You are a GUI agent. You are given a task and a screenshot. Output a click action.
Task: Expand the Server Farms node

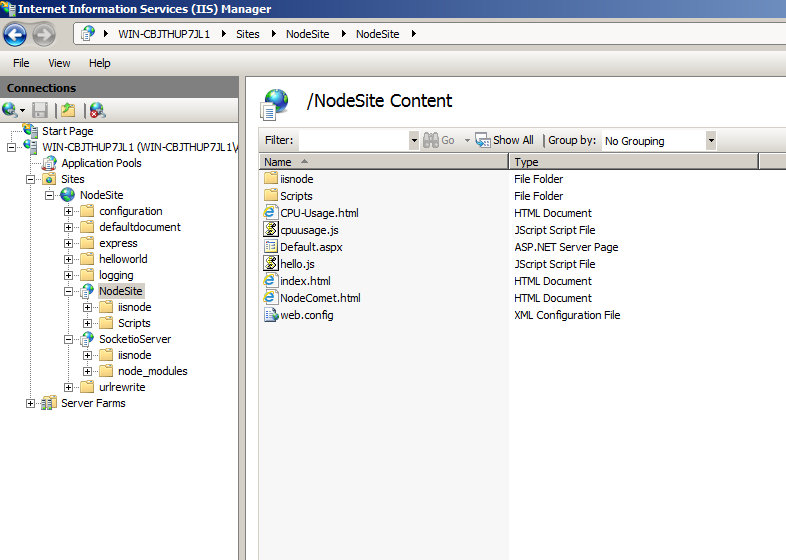pyautogui.click(x=31, y=403)
